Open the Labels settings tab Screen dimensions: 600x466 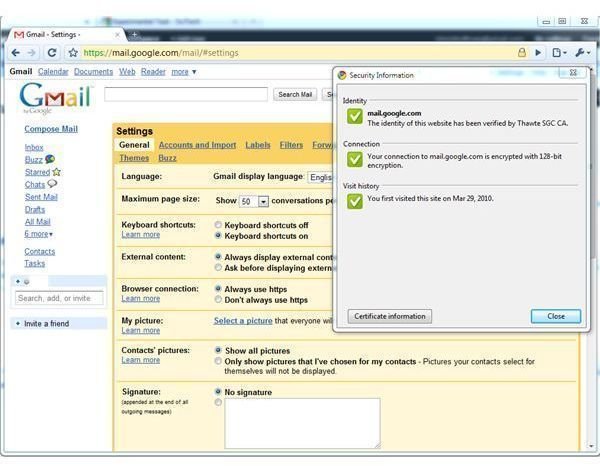point(258,145)
